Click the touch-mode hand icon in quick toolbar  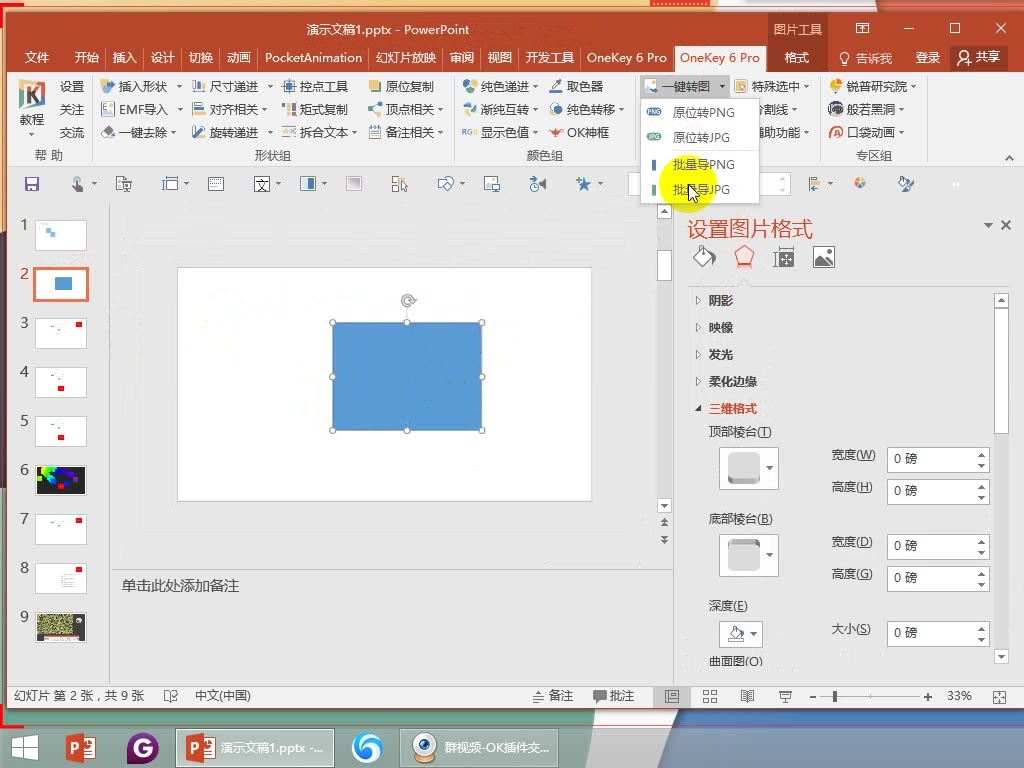pyautogui.click(x=78, y=184)
